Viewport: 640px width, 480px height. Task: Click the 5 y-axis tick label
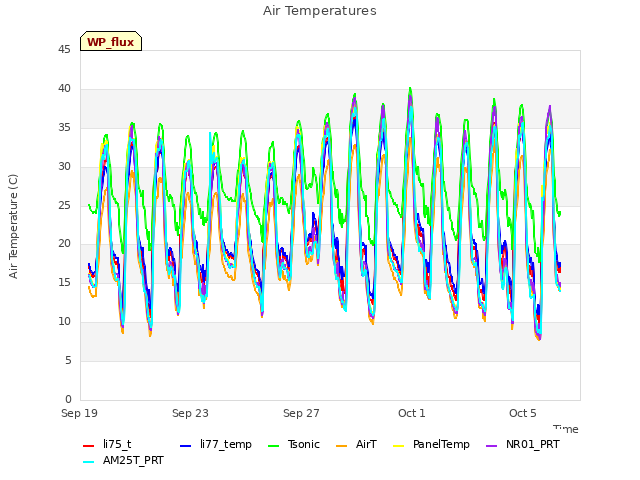[x=68, y=360]
